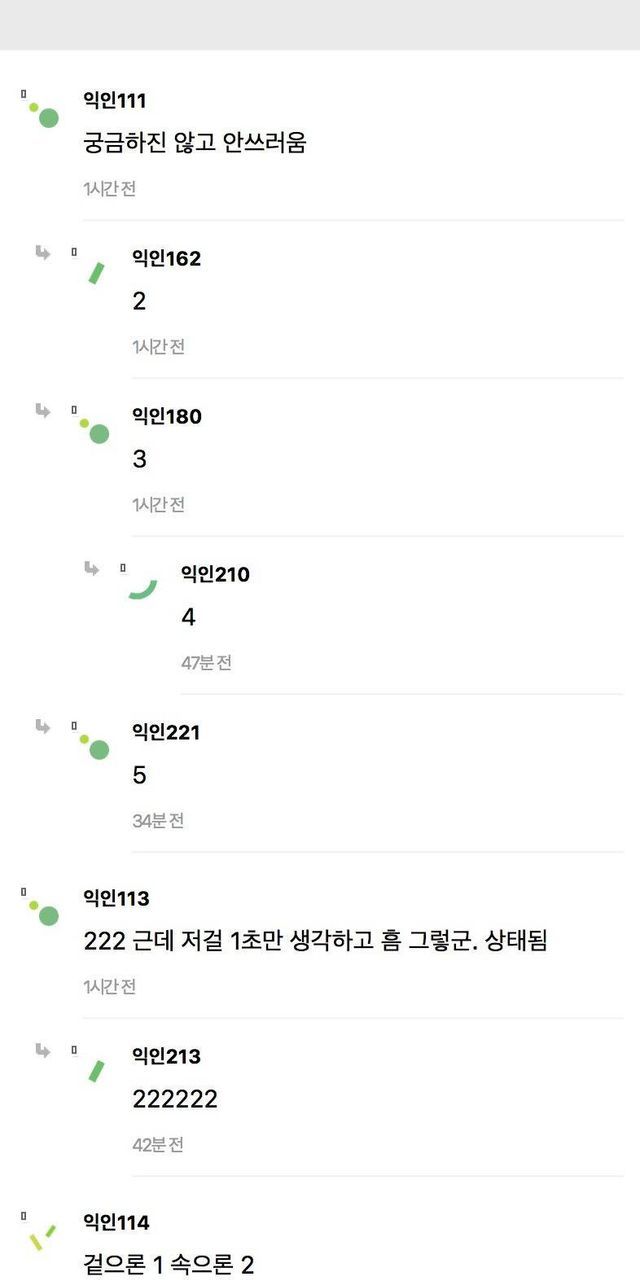Screen dimensions: 640x1280
Task: Click the avatar icon of 익인113
Action: pyautogui.click(x=43, y=911)
